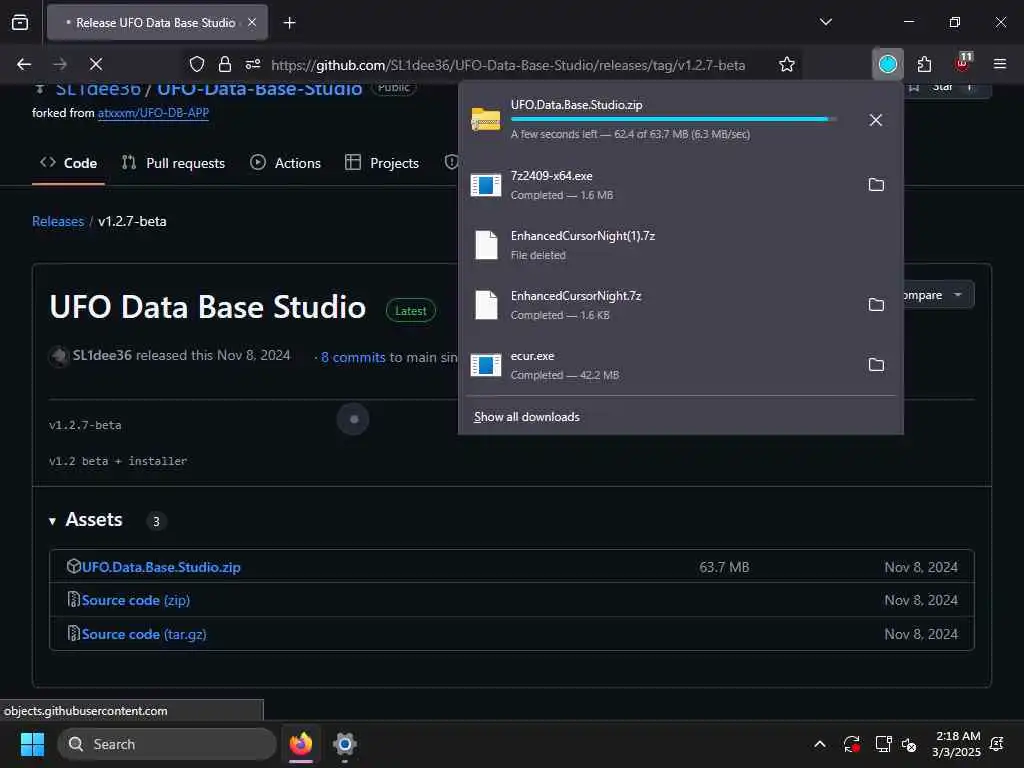
Task: Open the site permissions icon in the address bar
Action: pos(253,64)
